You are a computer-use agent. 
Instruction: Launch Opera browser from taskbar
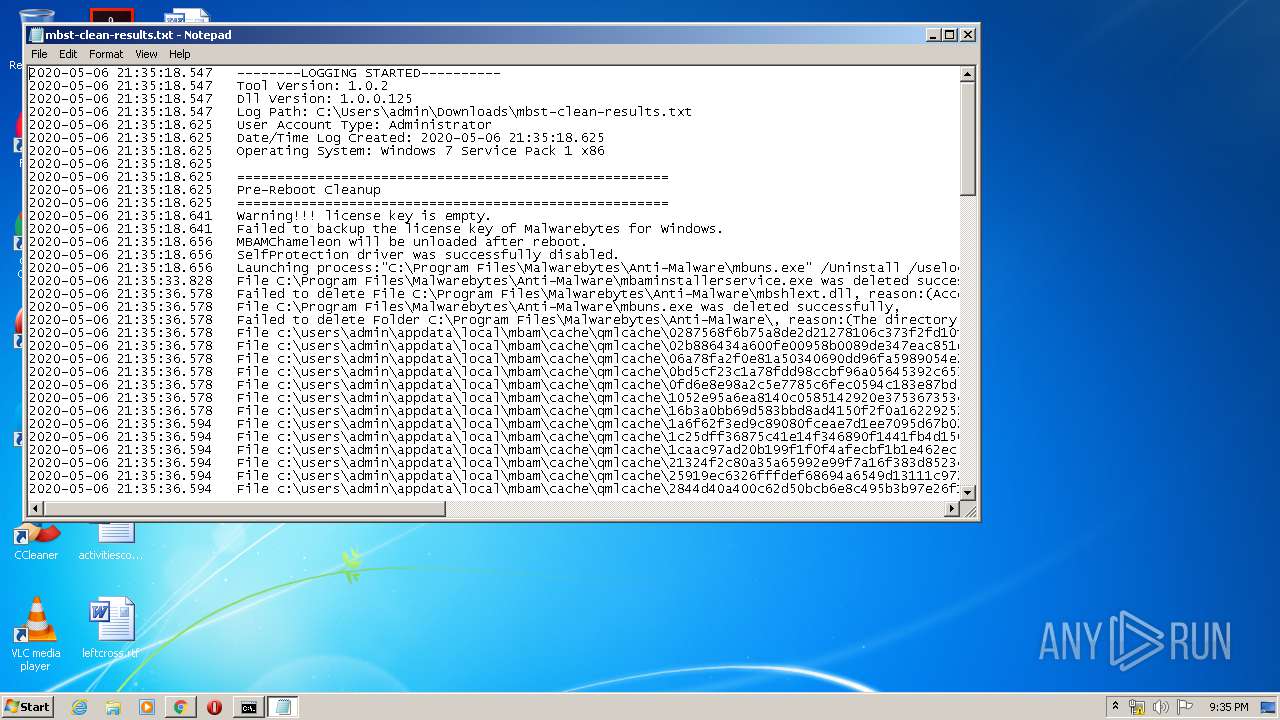[x=214, y=707]
